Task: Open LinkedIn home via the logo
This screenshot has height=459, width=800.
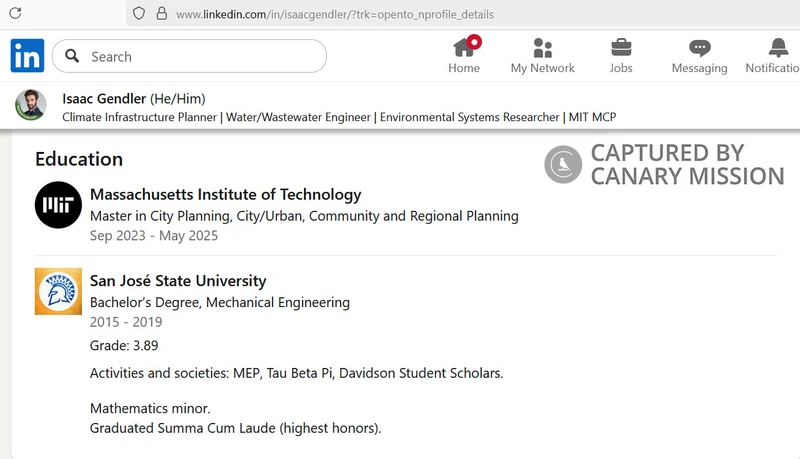Action: [x=27, y=56]
